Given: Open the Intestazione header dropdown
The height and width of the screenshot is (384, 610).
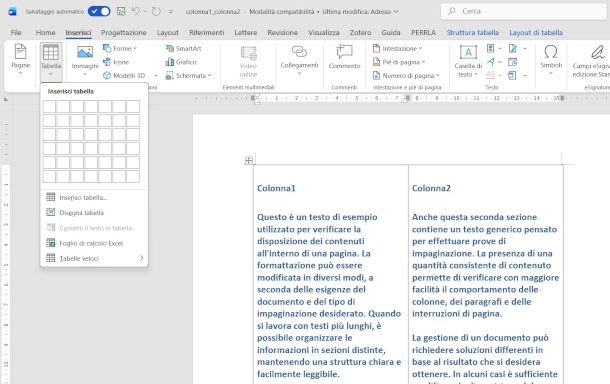Looking at the screenshot, I should 397,49.
